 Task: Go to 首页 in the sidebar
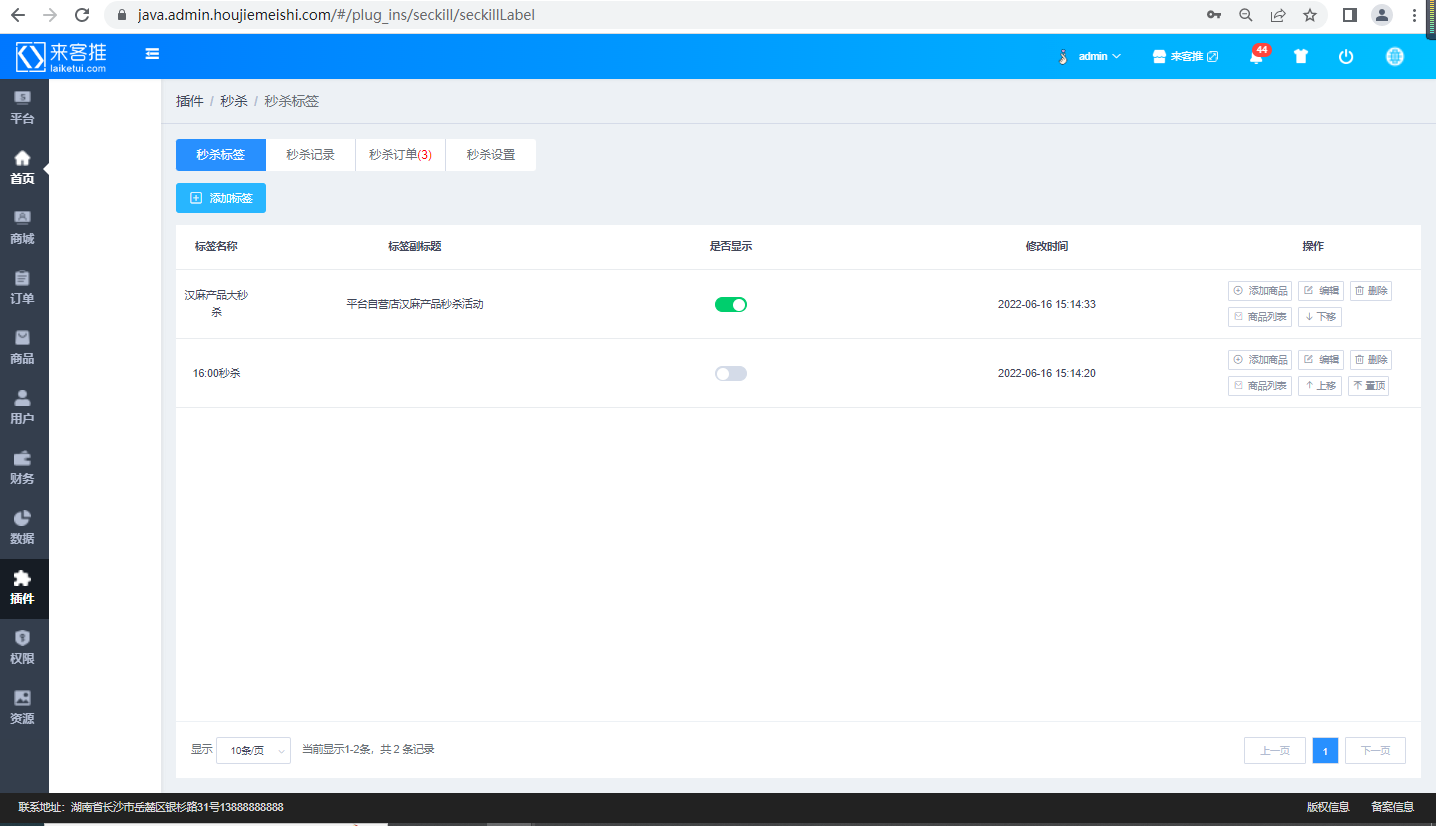(23, 167)
